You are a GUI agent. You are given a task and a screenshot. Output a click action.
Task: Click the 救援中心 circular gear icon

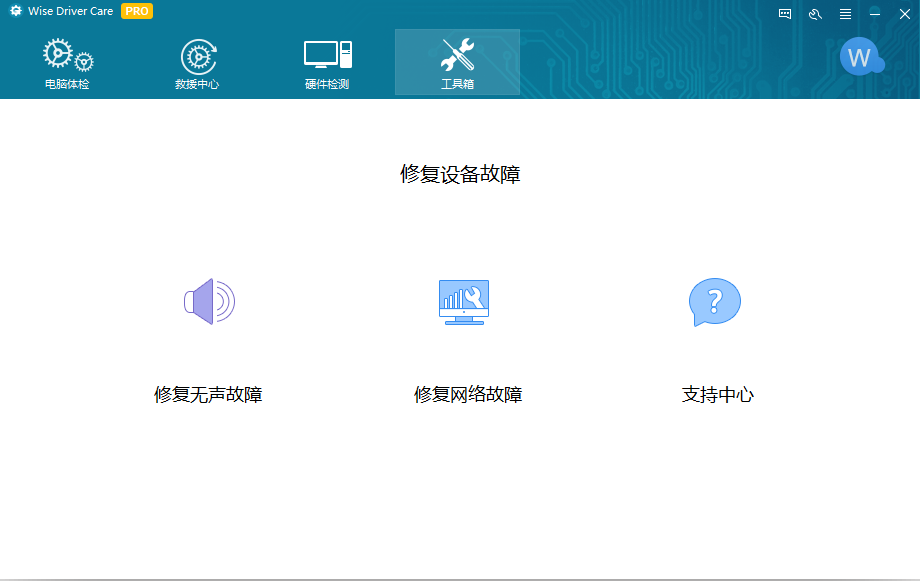click(197, 55)
